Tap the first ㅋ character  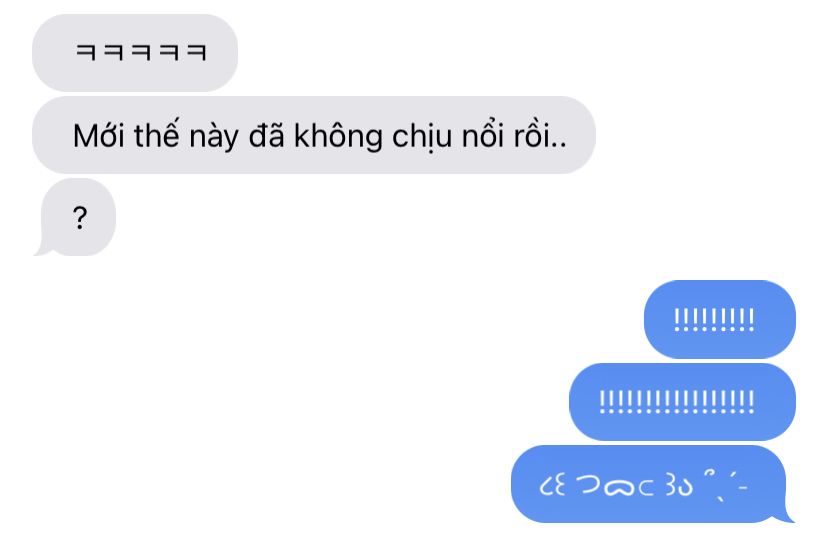[86, 52]
